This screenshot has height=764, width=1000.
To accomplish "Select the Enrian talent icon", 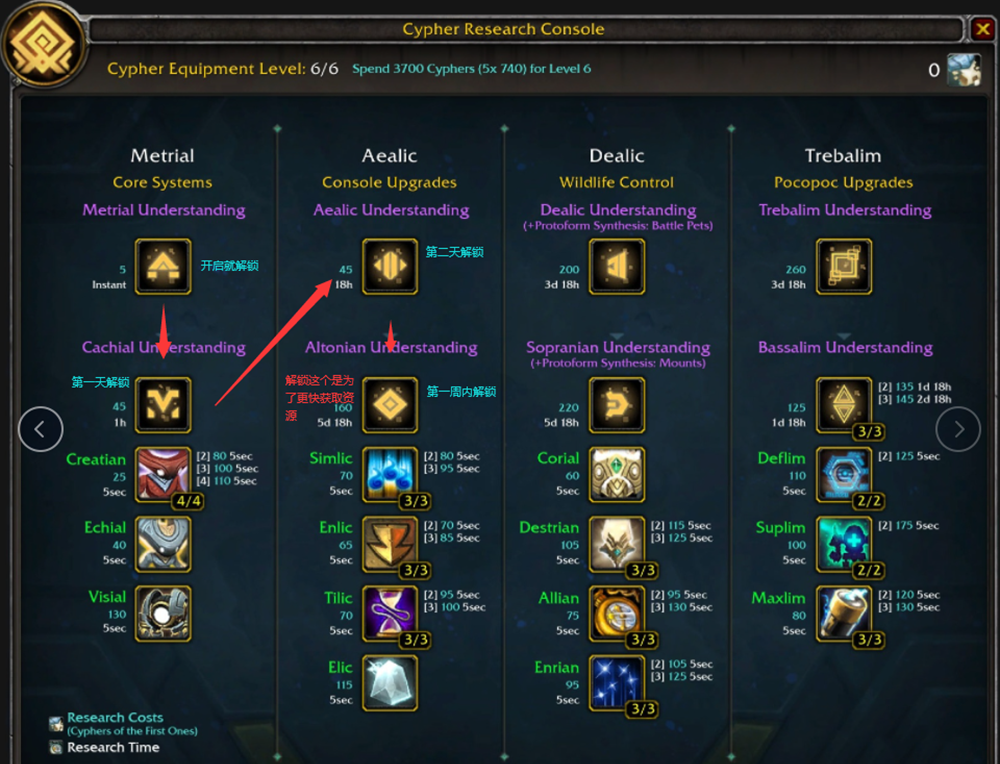I will [x=617, y=682].
